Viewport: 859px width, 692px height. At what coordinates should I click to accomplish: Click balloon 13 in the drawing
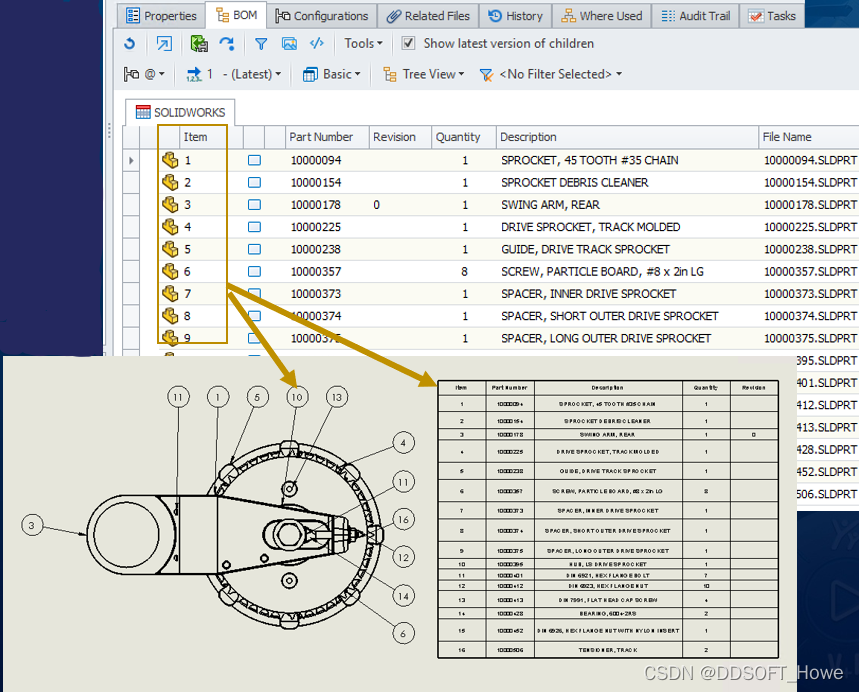click(337, 397)
